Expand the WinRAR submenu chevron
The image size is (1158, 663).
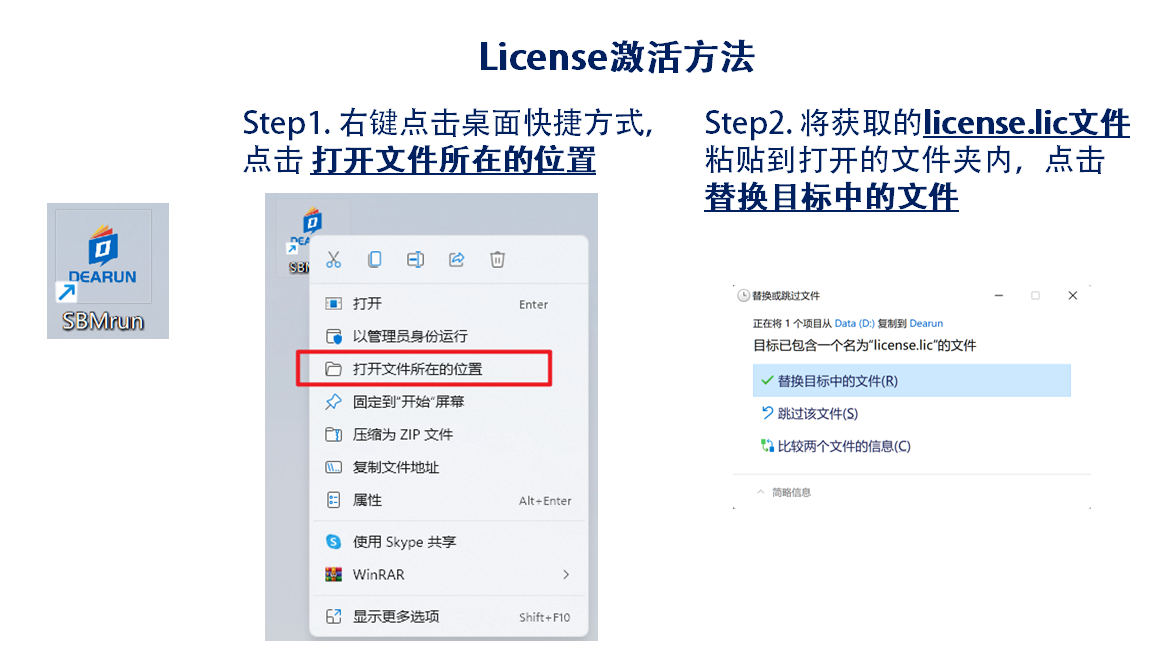tap(565, 574)
